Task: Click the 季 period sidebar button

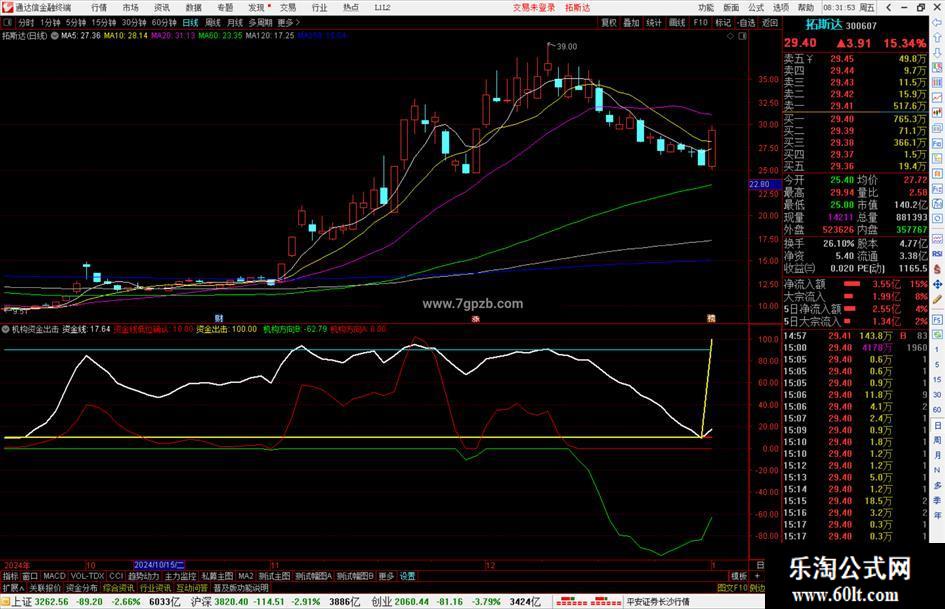Action: pos(937,500)
